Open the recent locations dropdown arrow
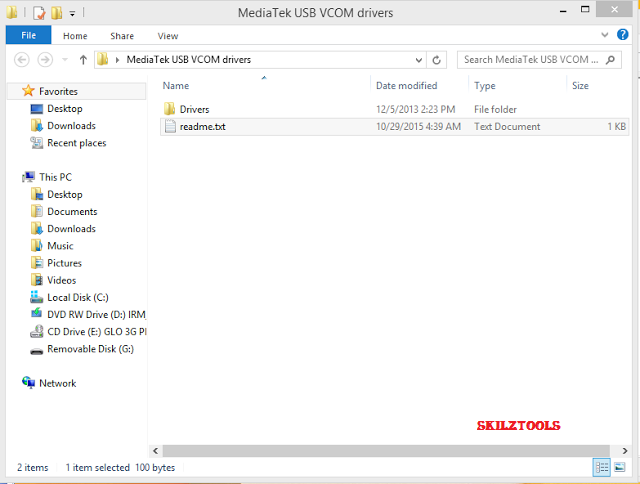The image size is (640, 484). 64,60
